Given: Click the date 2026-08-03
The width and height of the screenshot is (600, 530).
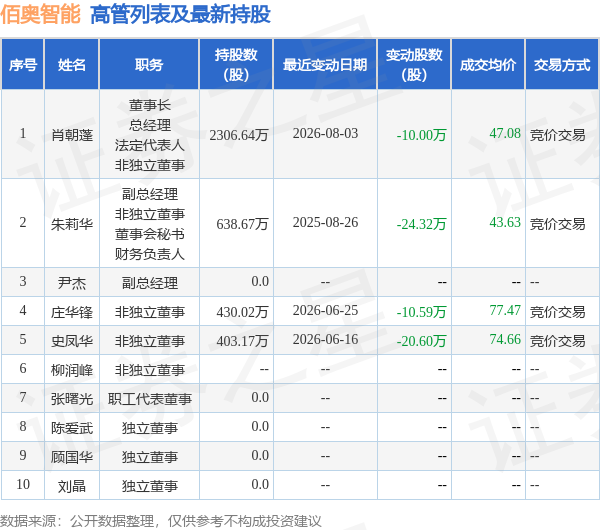Looking at the screenshot, I should pos(325,133).
